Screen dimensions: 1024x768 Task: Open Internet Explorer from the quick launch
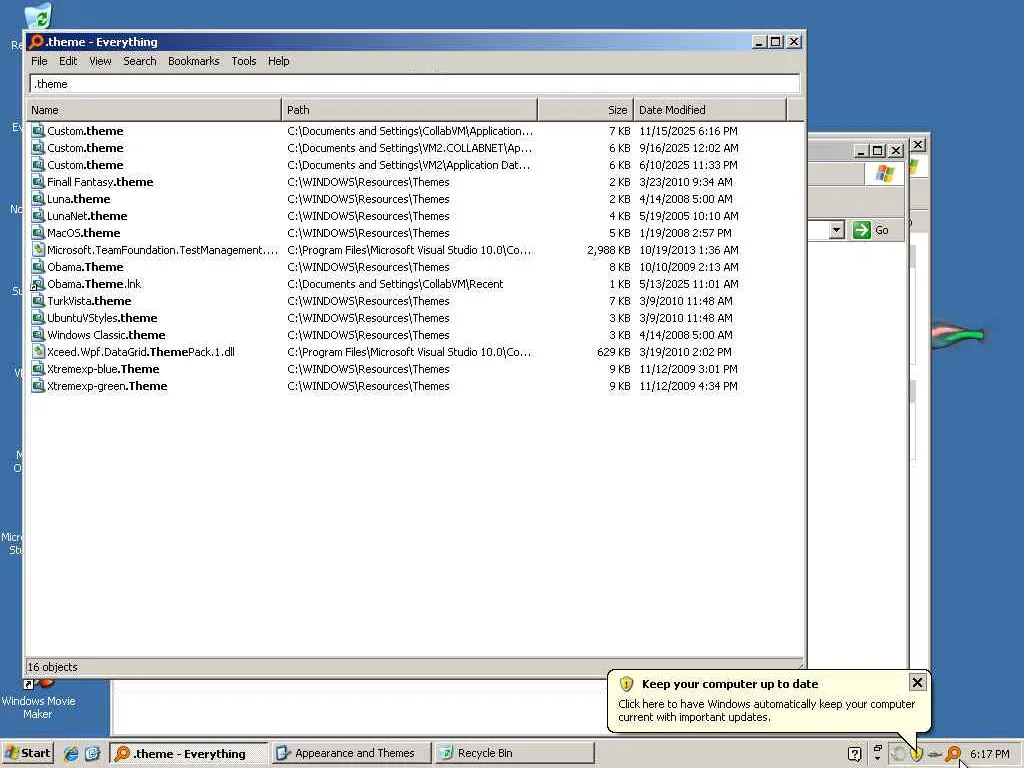point(71,753)
